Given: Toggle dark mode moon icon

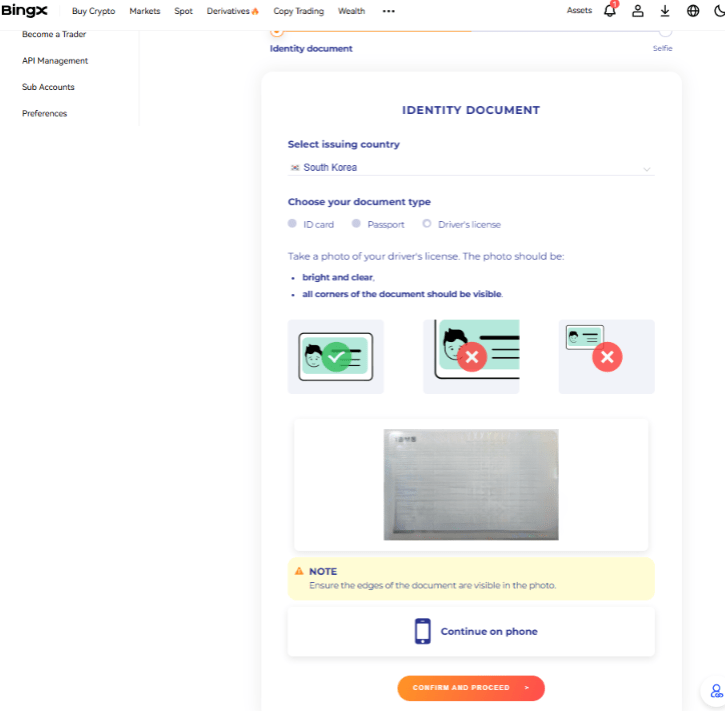Looking at the screenshot, I should 719,11.
